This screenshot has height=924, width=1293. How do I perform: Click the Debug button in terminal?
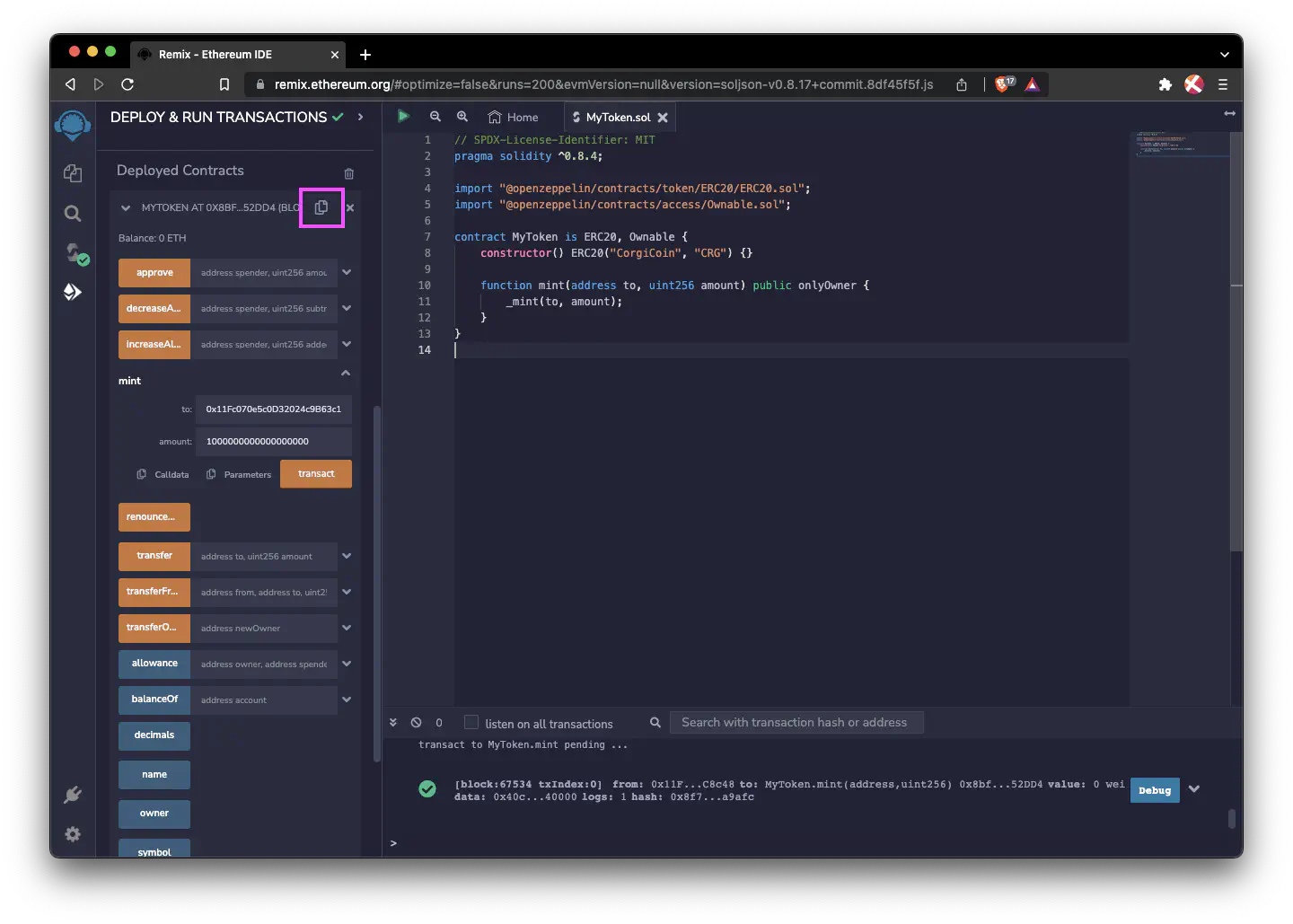coord(1155,790)
